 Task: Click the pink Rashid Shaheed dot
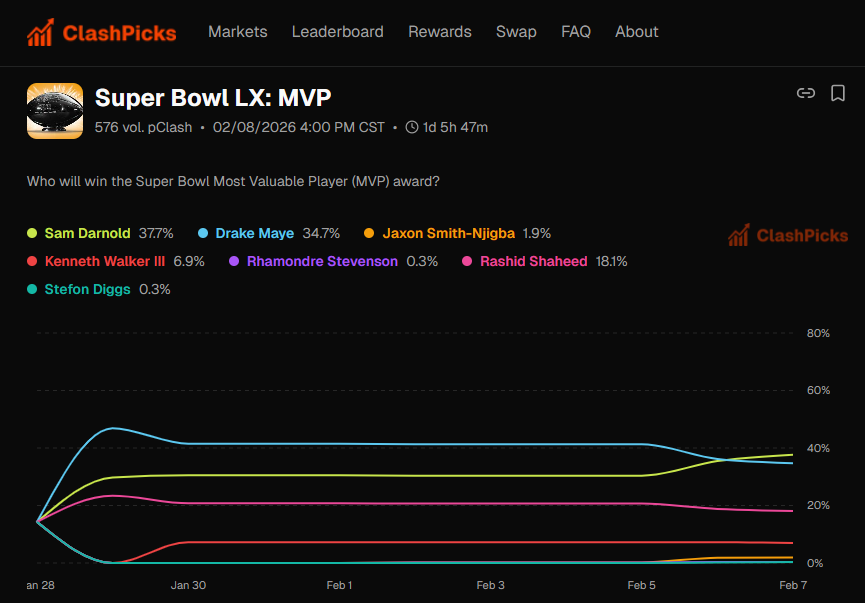click(x=467, y=262)
